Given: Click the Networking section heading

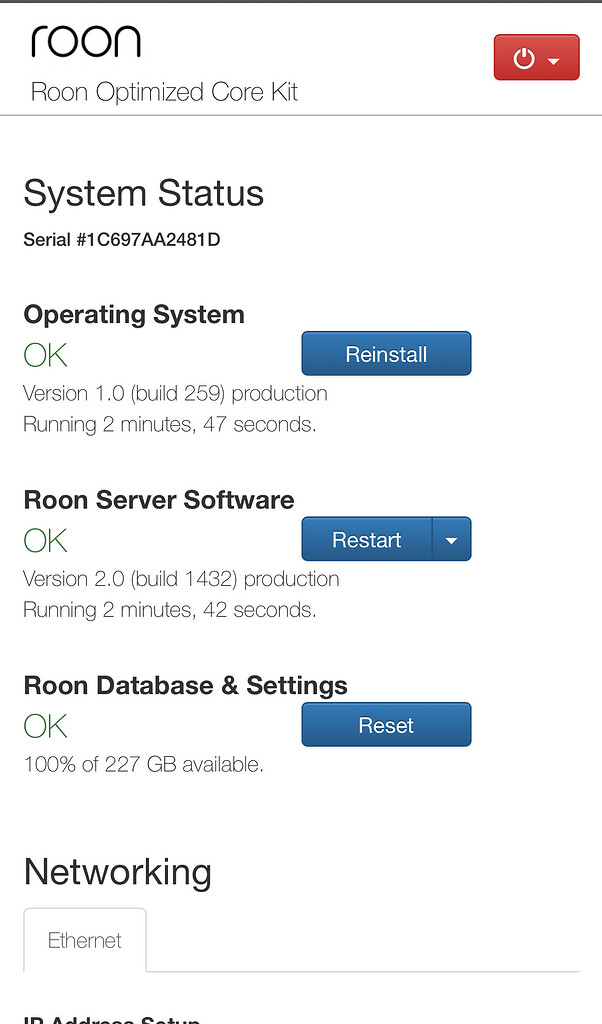Looking at the screenshot, I should click(x=117, y=872).
